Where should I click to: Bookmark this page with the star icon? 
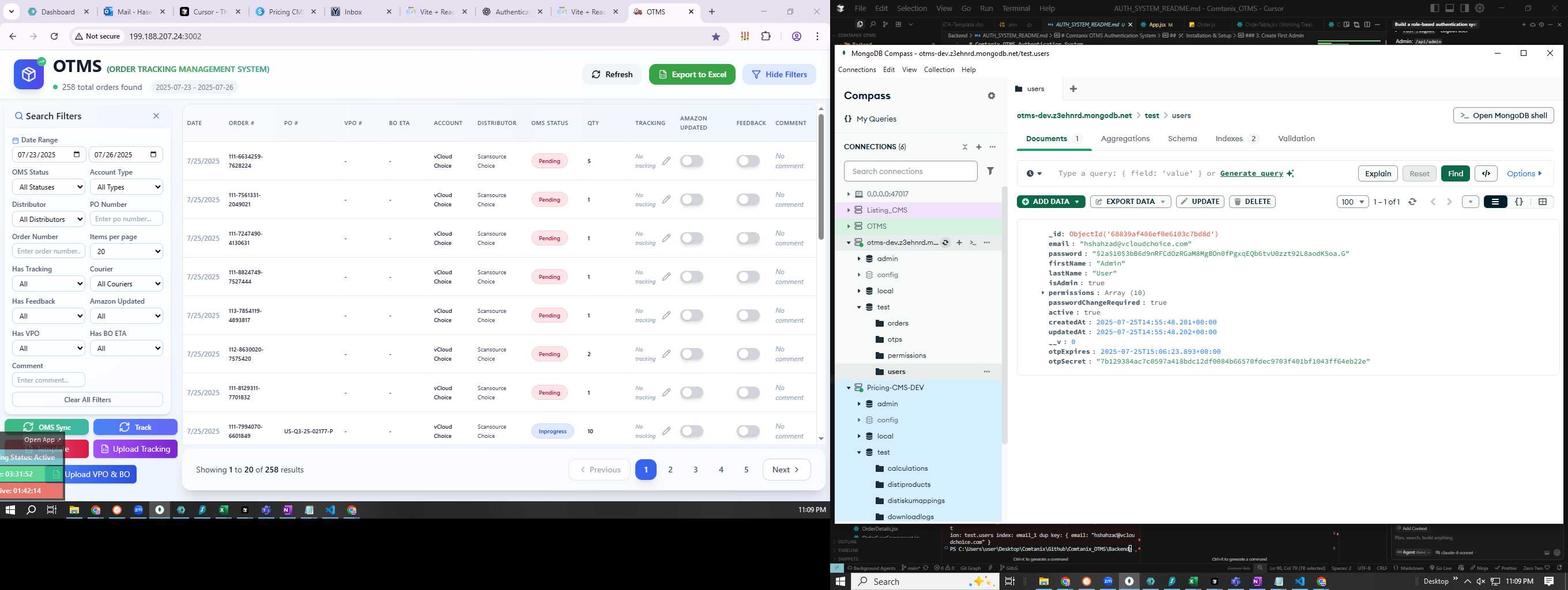tap(716, 36)
